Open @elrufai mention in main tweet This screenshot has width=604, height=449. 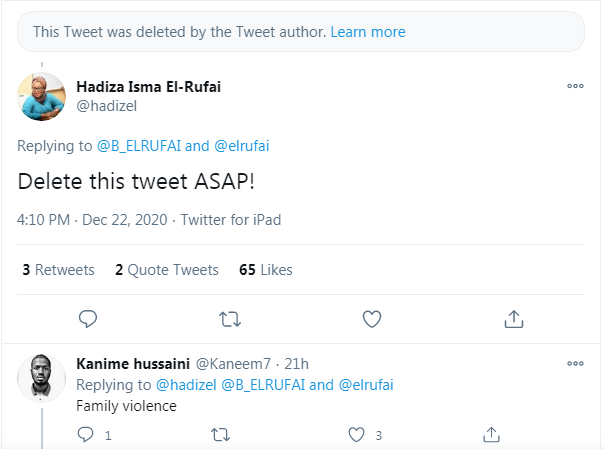point(242,146)
